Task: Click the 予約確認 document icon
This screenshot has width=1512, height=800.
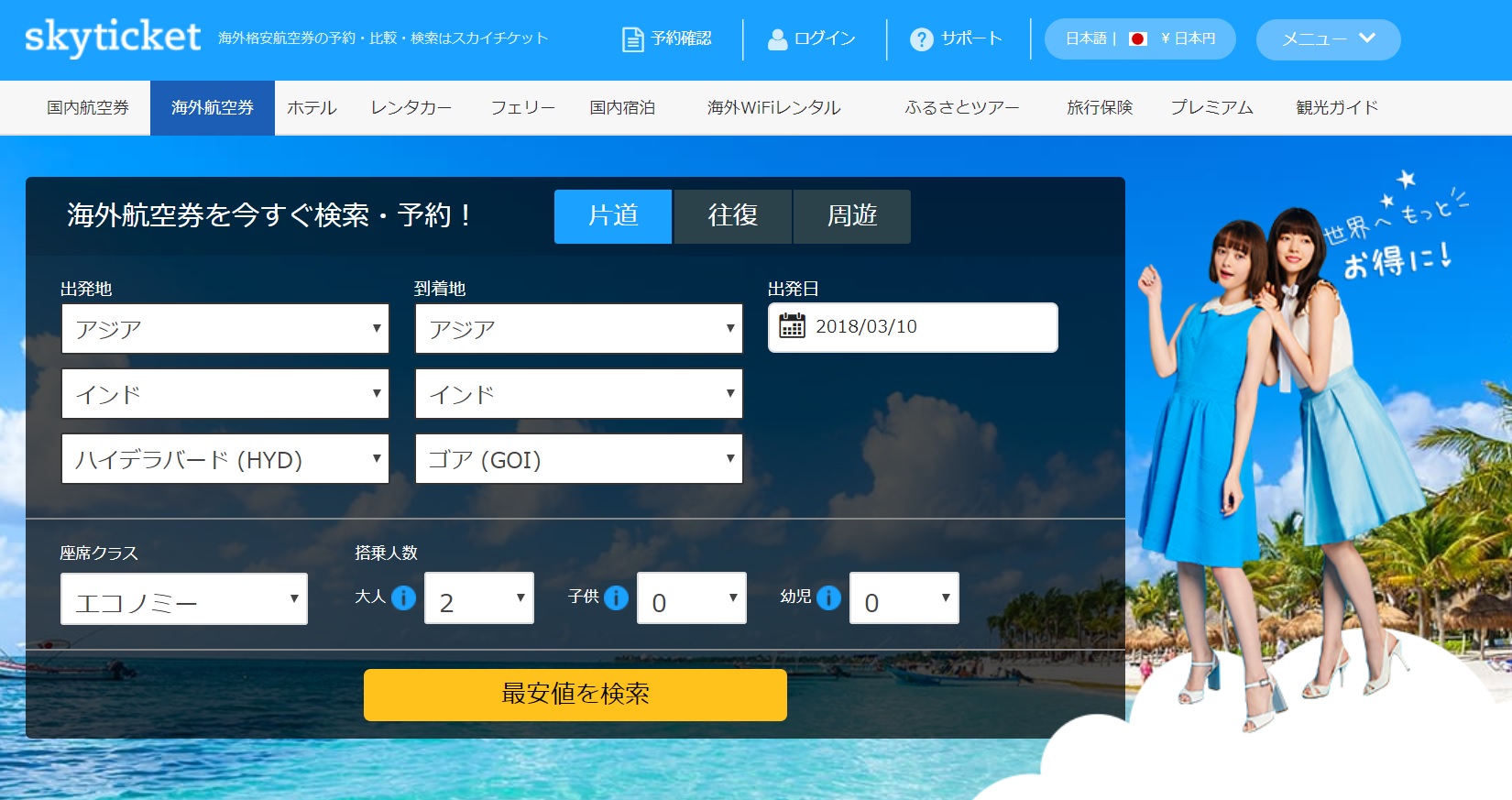Action: (632, 39)
